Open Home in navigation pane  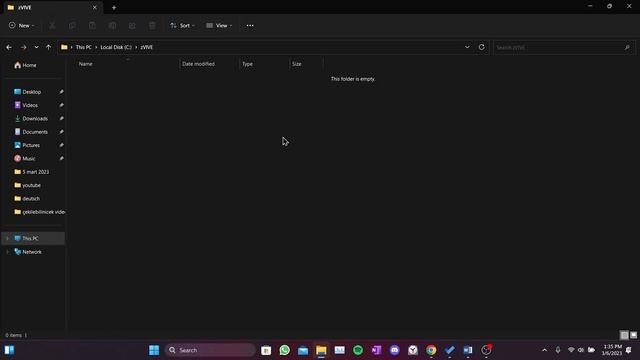tap(25, 65)
